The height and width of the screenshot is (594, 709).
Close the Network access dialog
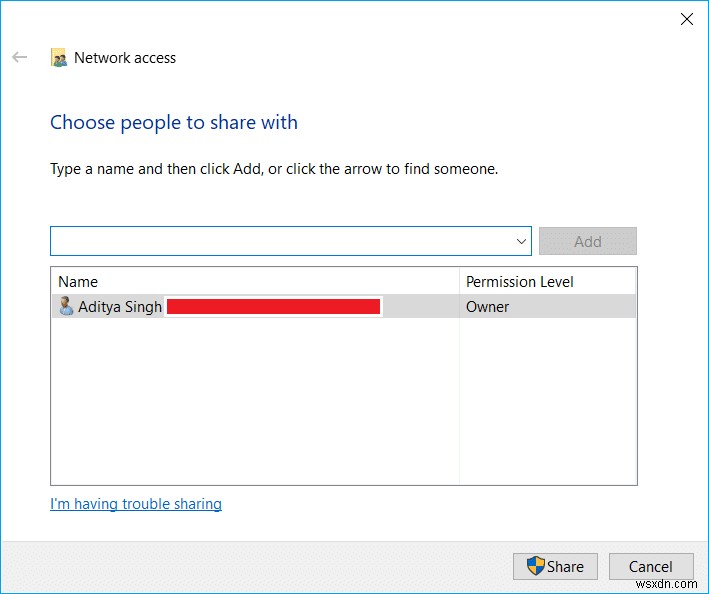coord(686,19)
